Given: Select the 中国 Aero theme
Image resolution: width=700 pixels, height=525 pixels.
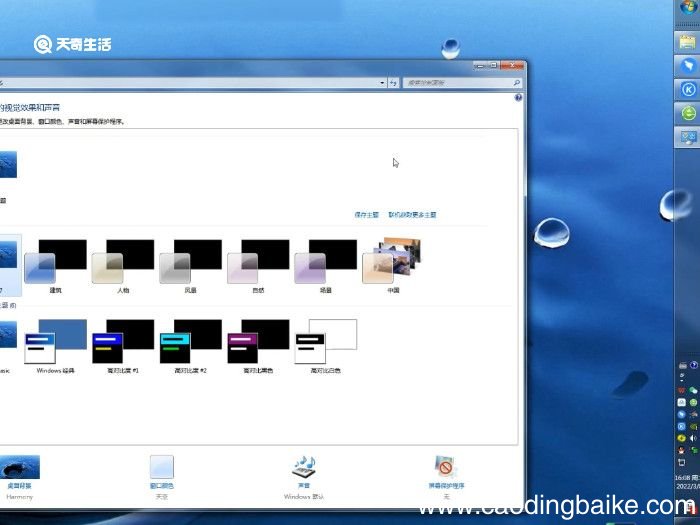Looking at the screenshot, I should [x=393, y=266].
